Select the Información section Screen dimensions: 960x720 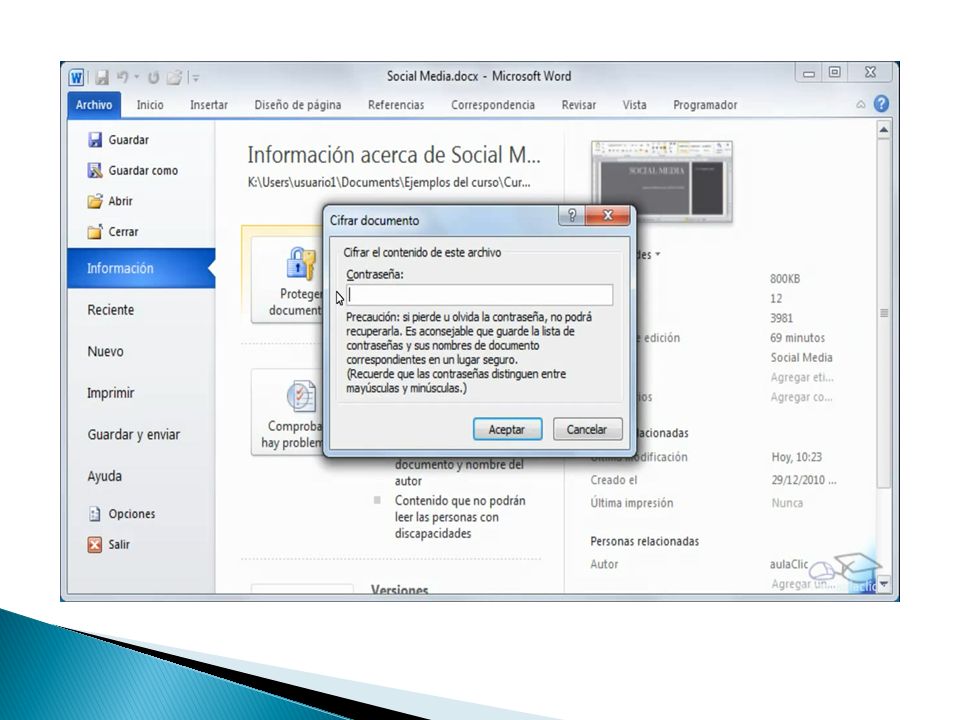(x=141, y=268)
